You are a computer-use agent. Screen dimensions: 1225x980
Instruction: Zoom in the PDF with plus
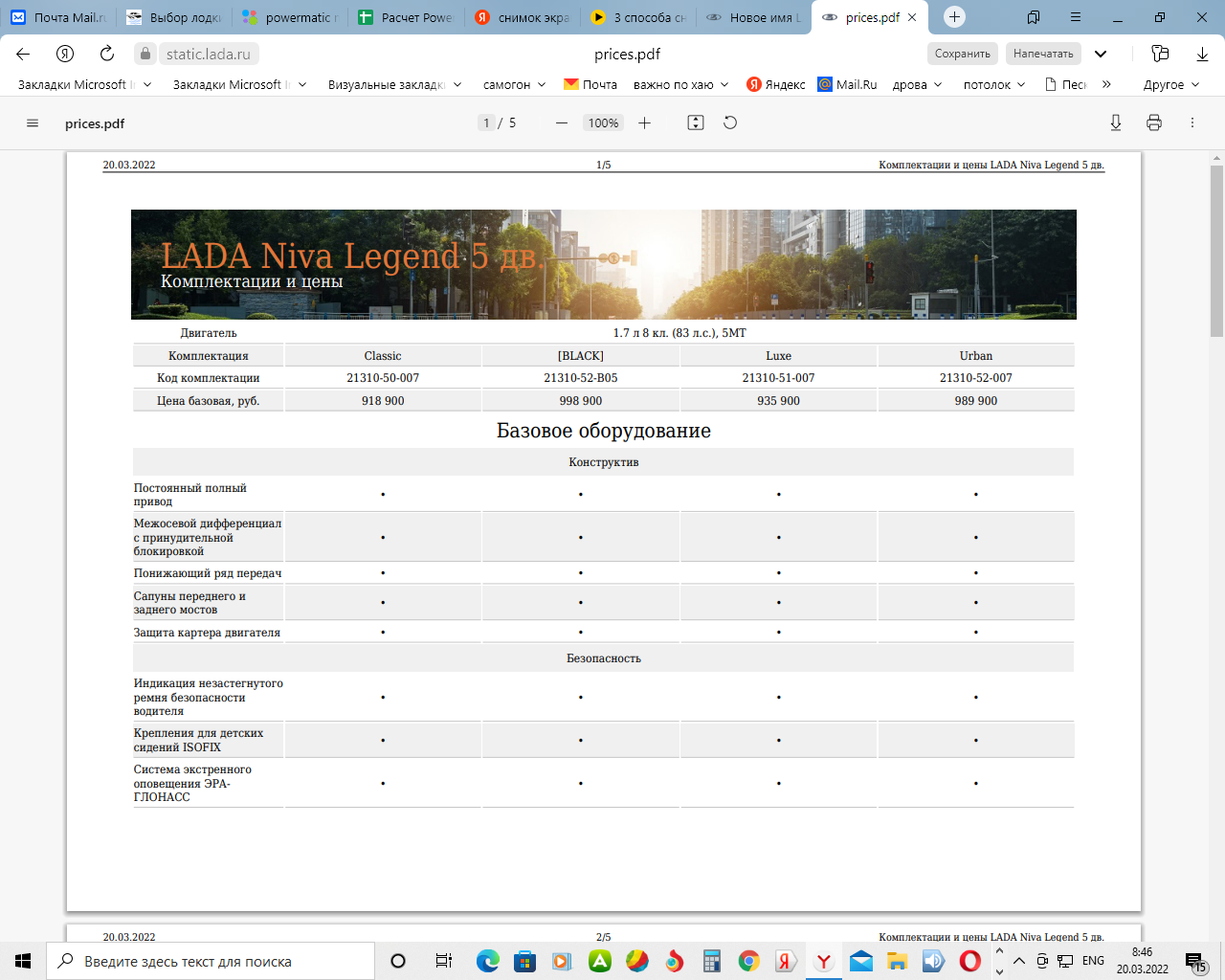(x=645, y=123)
